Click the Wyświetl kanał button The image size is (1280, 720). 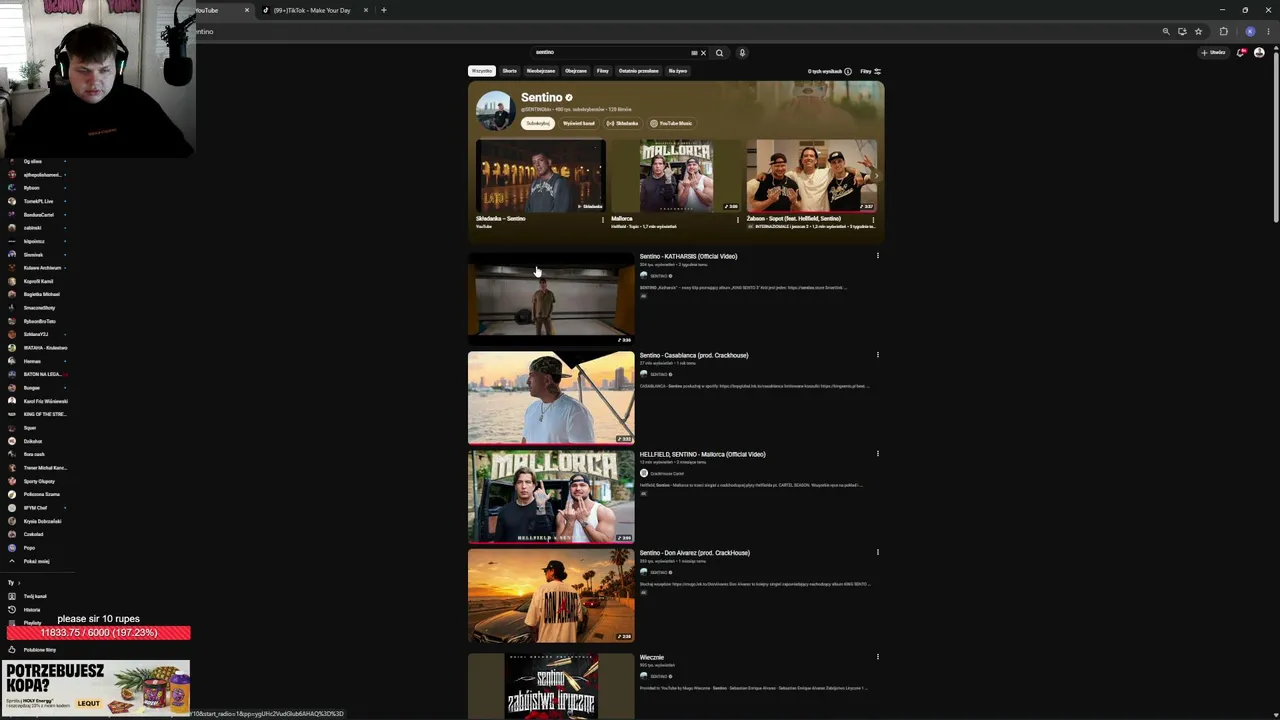click(x=579, y=123)
